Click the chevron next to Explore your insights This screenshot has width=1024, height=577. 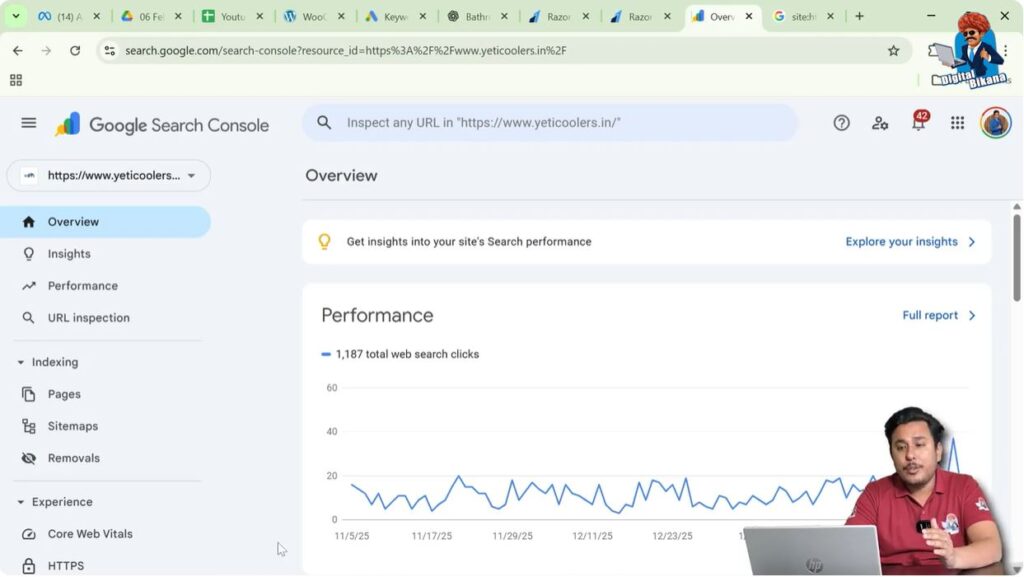click(x=972, y=242)
